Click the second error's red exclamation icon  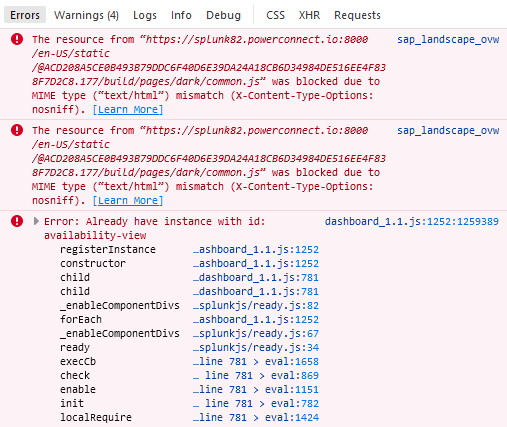(x=17, y=130)
